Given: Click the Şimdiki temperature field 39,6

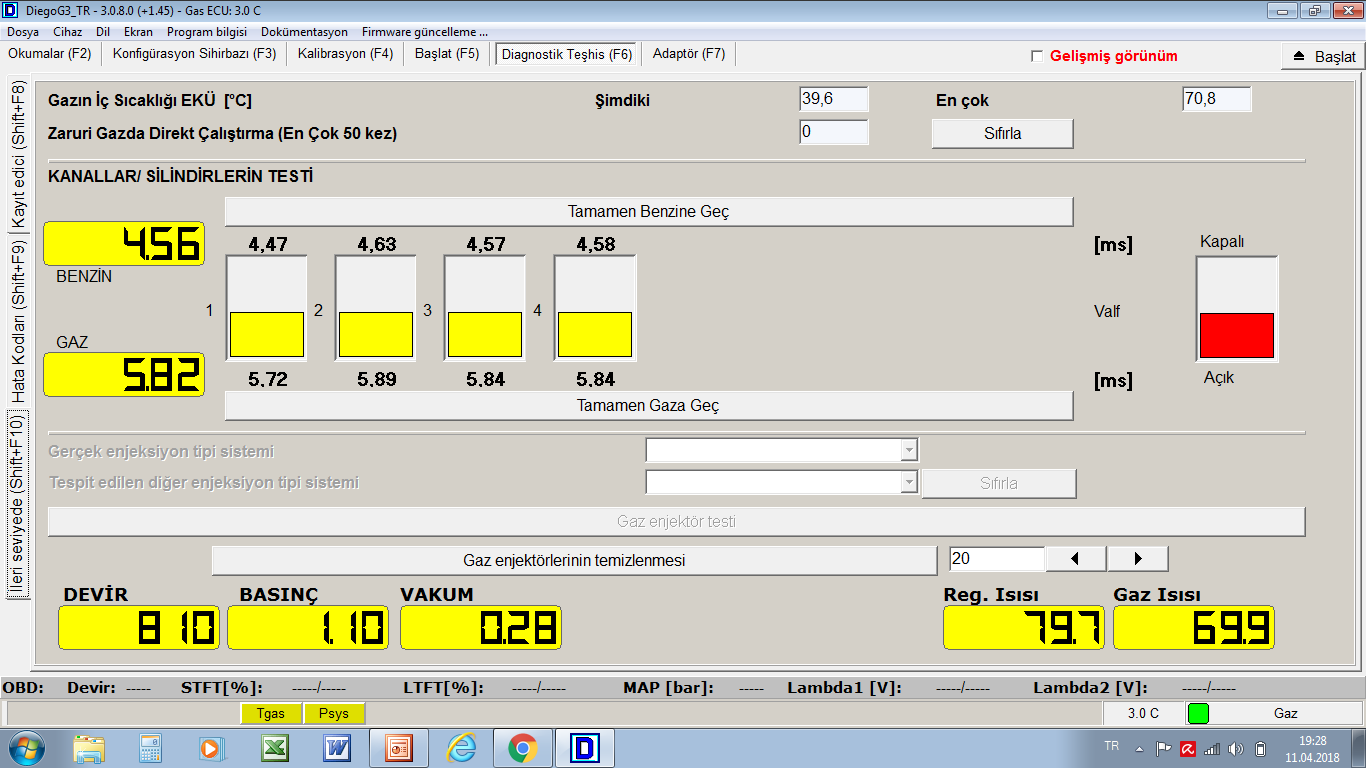Looking at the screenshot, I should tap(834, 99).
